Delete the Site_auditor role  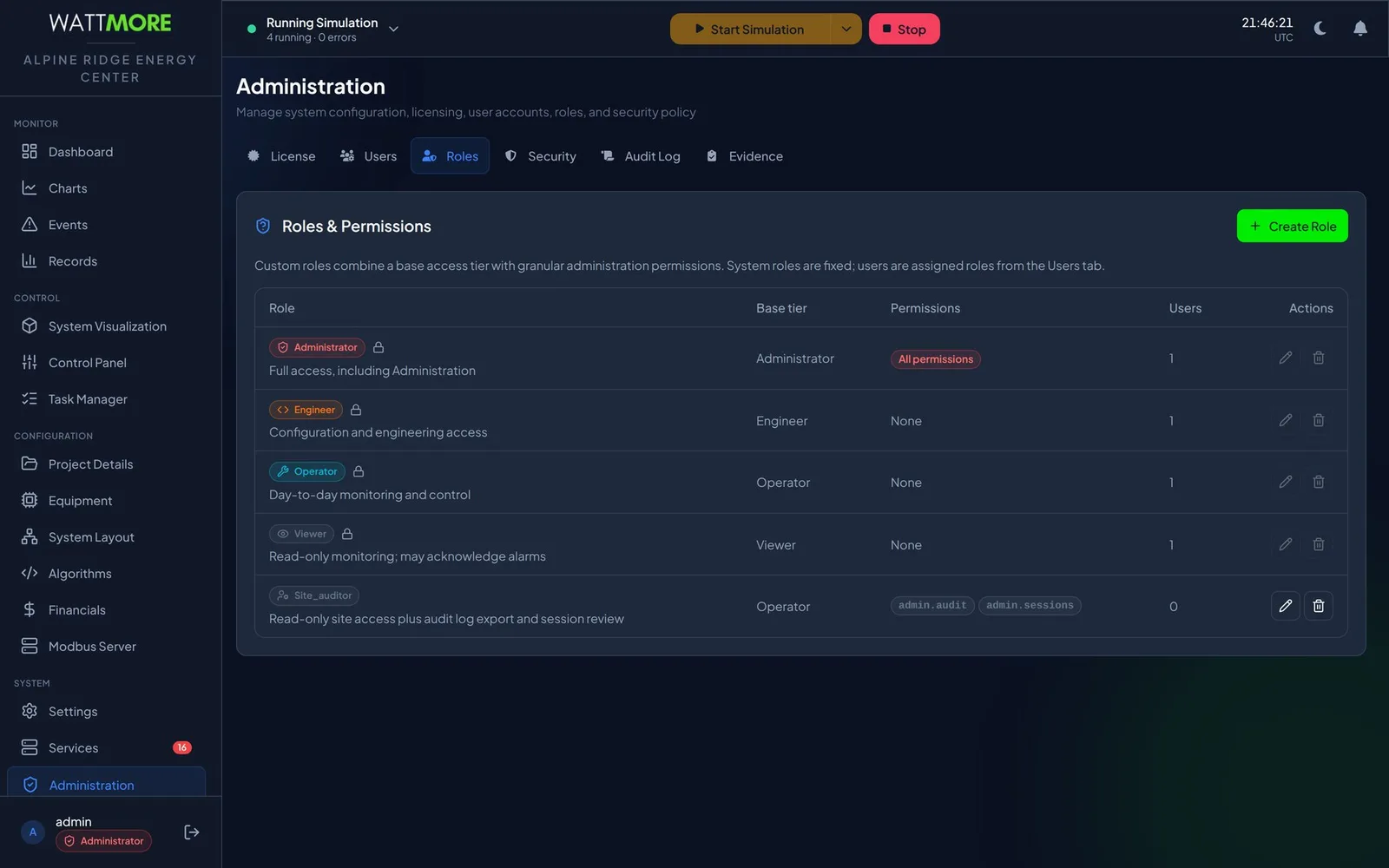[1319, 606]
